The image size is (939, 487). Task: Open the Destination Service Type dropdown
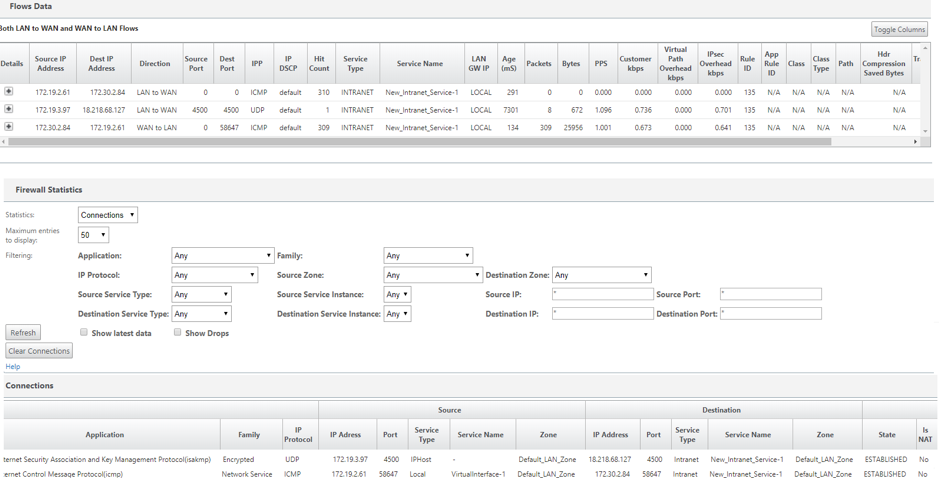point(201,313)
